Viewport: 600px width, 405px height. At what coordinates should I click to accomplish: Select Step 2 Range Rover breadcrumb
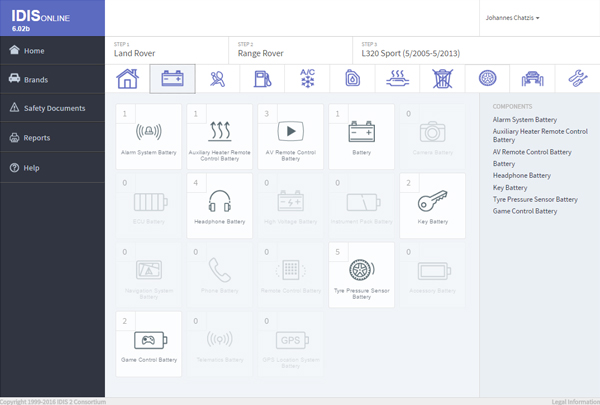pyautogui.click(x=290, y=51)
